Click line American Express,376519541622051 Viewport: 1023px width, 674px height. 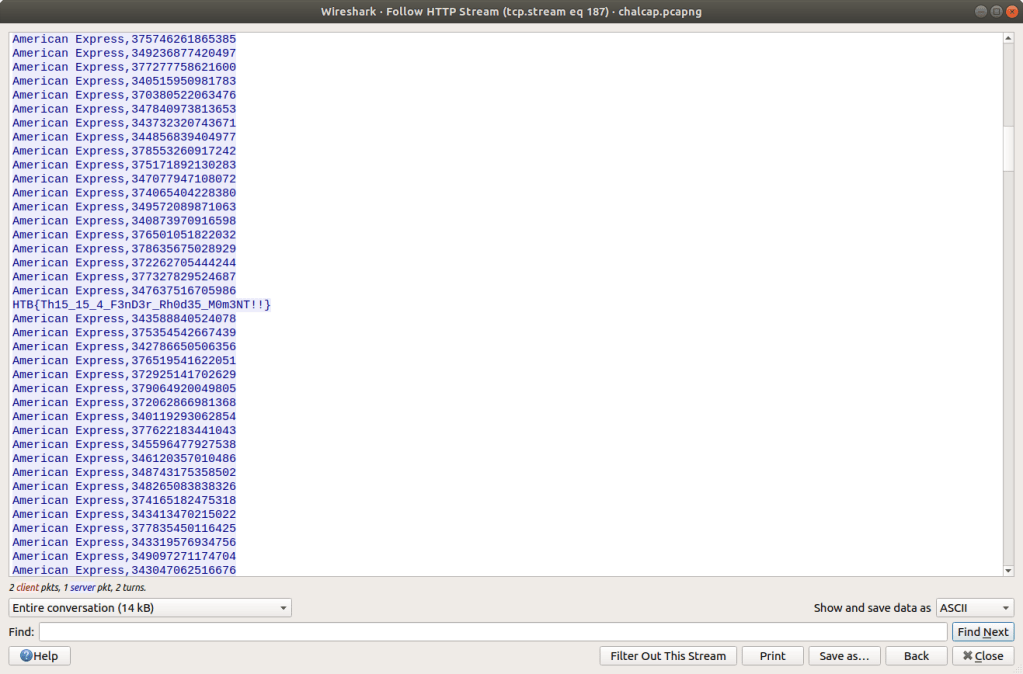pos(124,361)
